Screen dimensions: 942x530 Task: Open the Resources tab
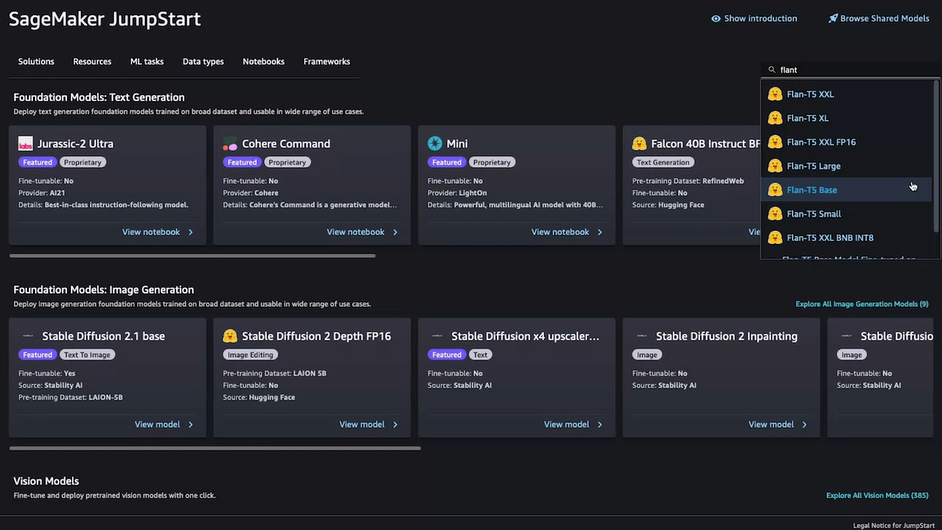[92, 61]
